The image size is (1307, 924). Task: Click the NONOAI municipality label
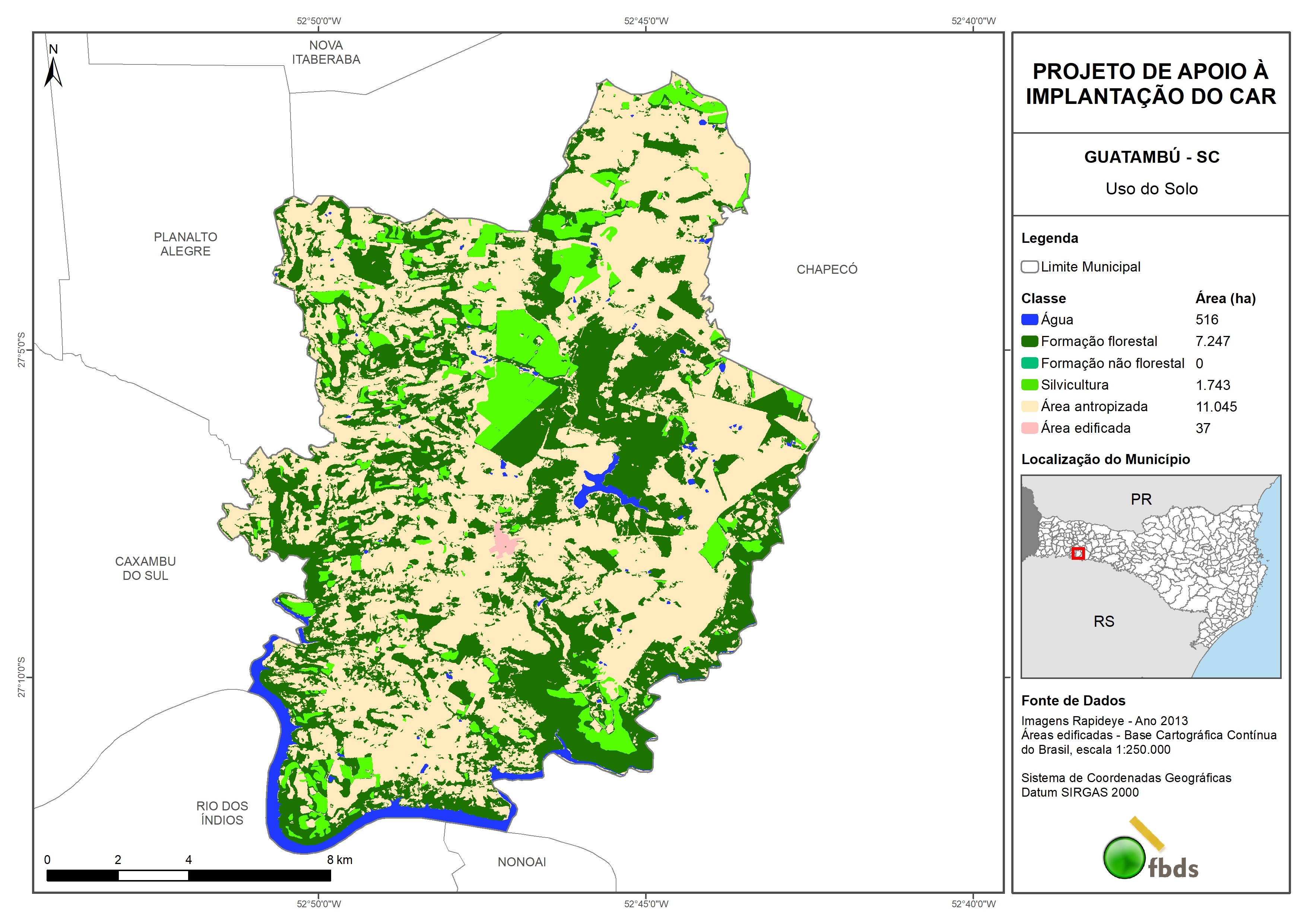point(521,862)
